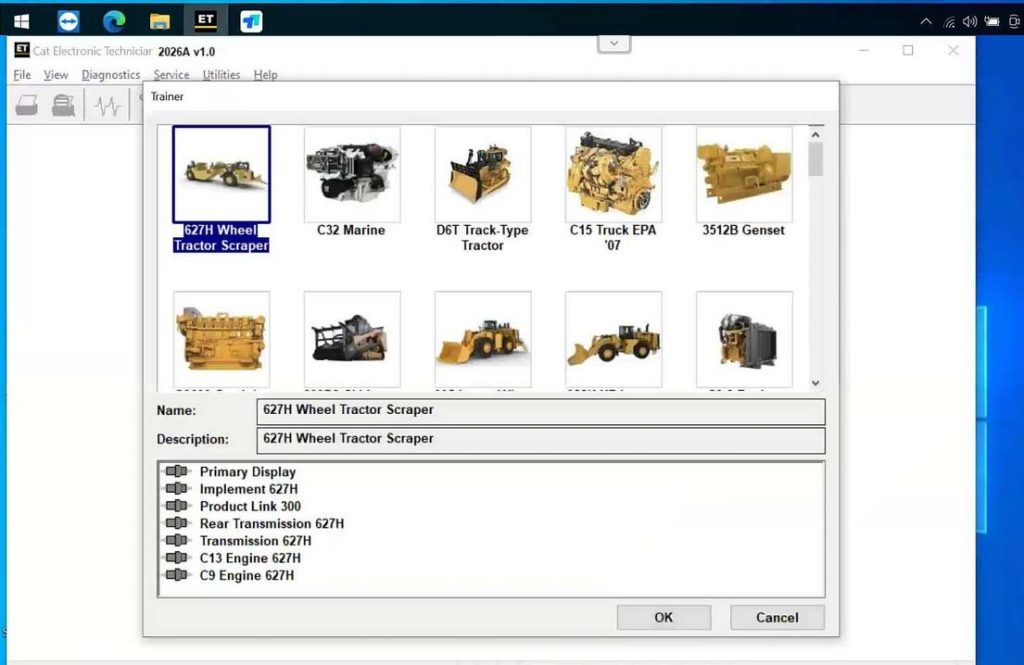The height and width of the screenshot is (665, 1024).
Task: Click the thumbnail list scroll-up arrow
Action: pyautogui.click(x=816, y=135)
